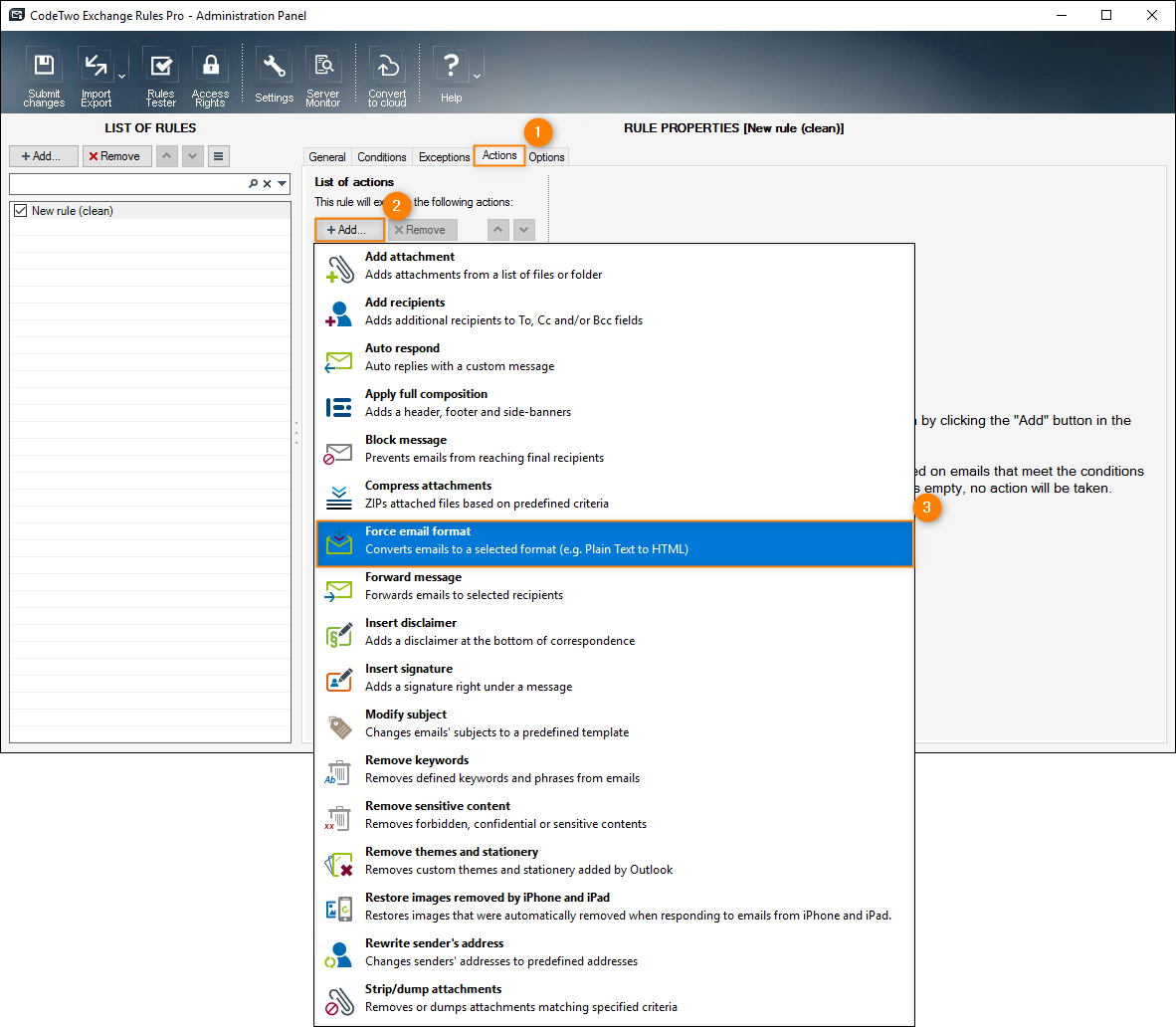The height and width of the screenshot is (1027, 1176).
Task: Select Force email format action
Action: (614, 543)
